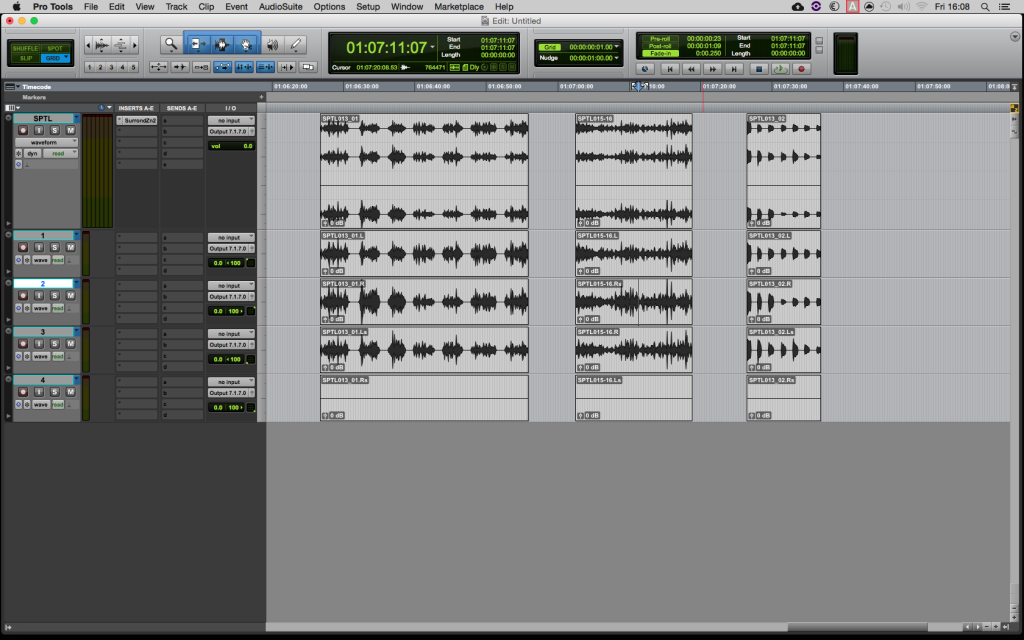Toggle the Fade-in button
The image size is (1024, 640).
[x=660, y=54]
